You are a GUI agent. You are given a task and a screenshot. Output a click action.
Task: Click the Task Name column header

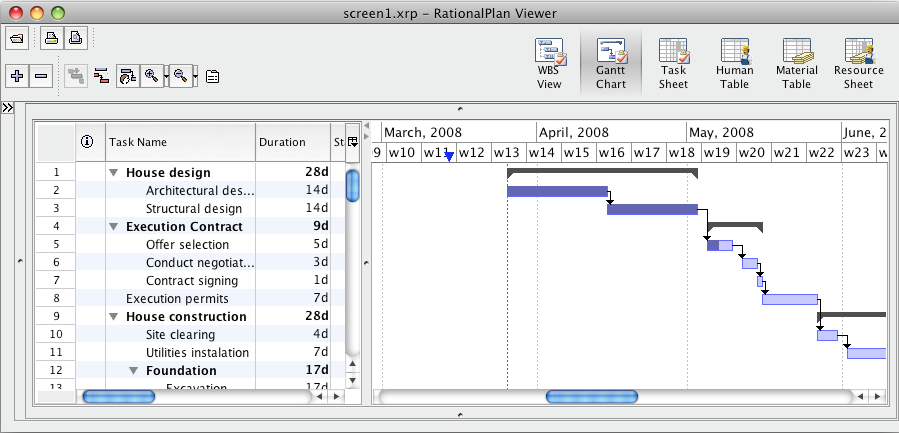(x=181, y=142)
